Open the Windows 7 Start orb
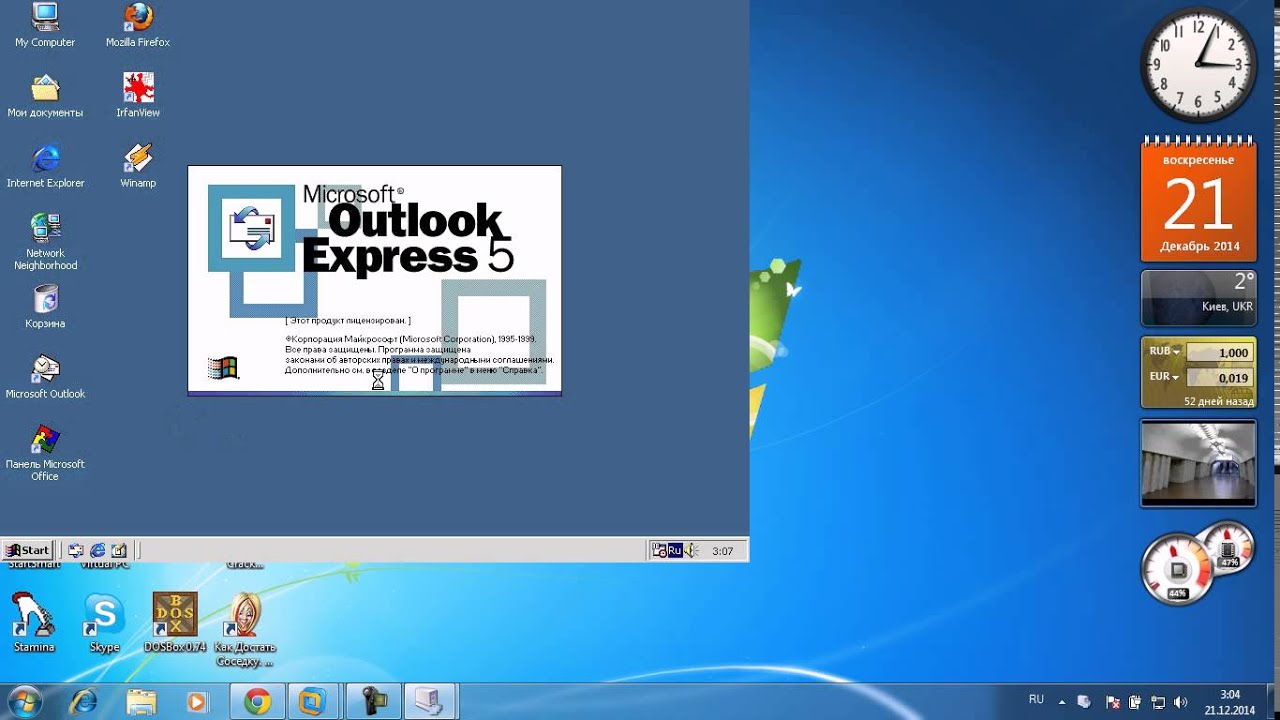This screenshot has height=720, width=1280. pos(26,702)
